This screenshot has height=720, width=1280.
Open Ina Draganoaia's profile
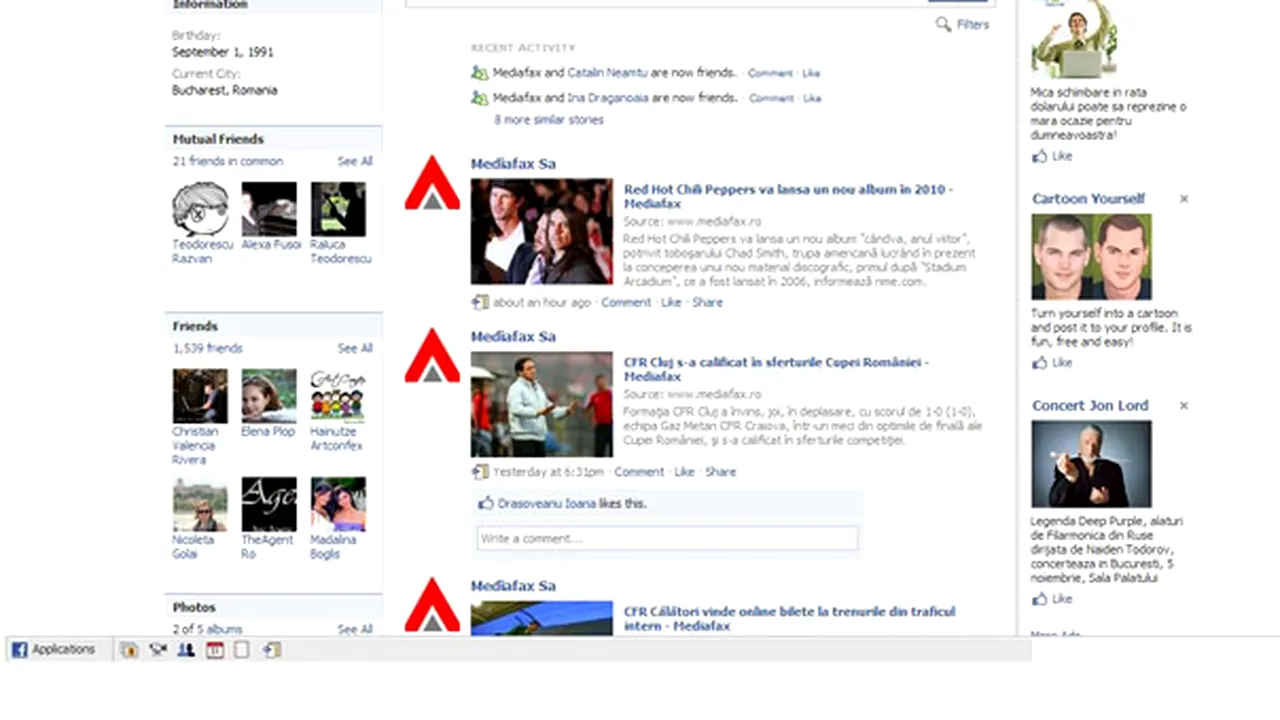pos(607,98)
